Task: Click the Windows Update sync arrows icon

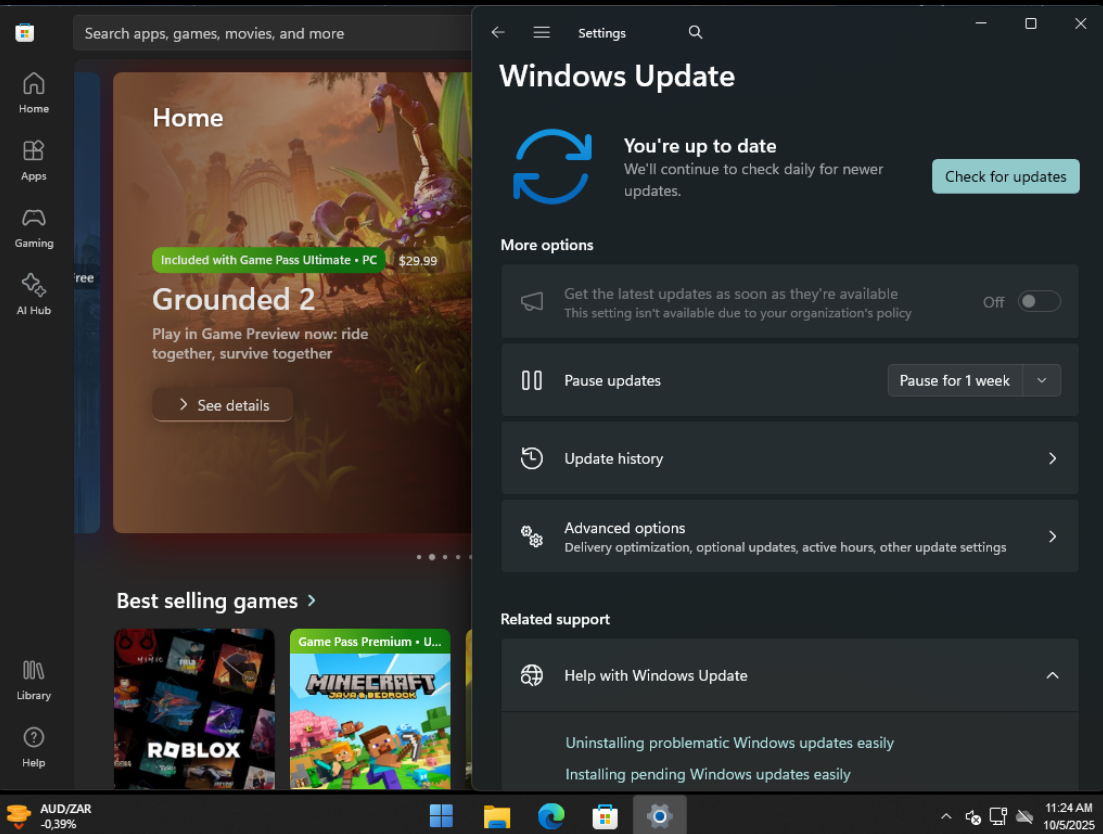Action: click(552, 167)
